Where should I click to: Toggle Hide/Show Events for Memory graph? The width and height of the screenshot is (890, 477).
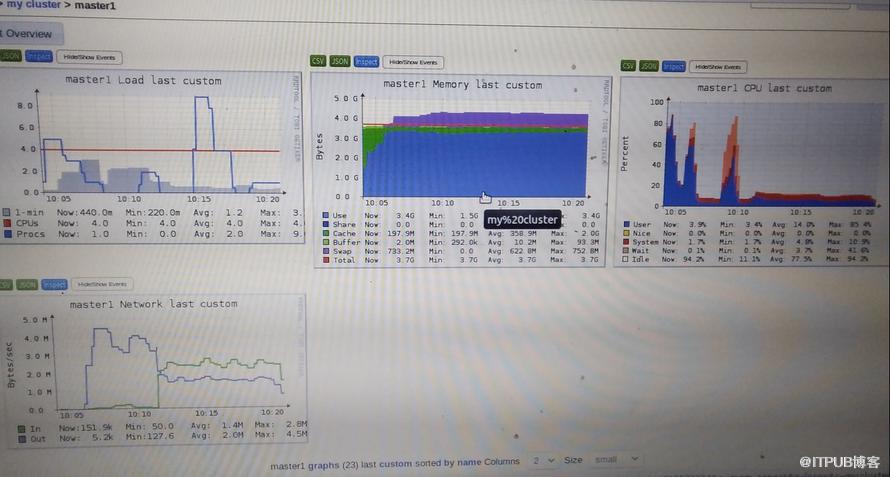413,62
